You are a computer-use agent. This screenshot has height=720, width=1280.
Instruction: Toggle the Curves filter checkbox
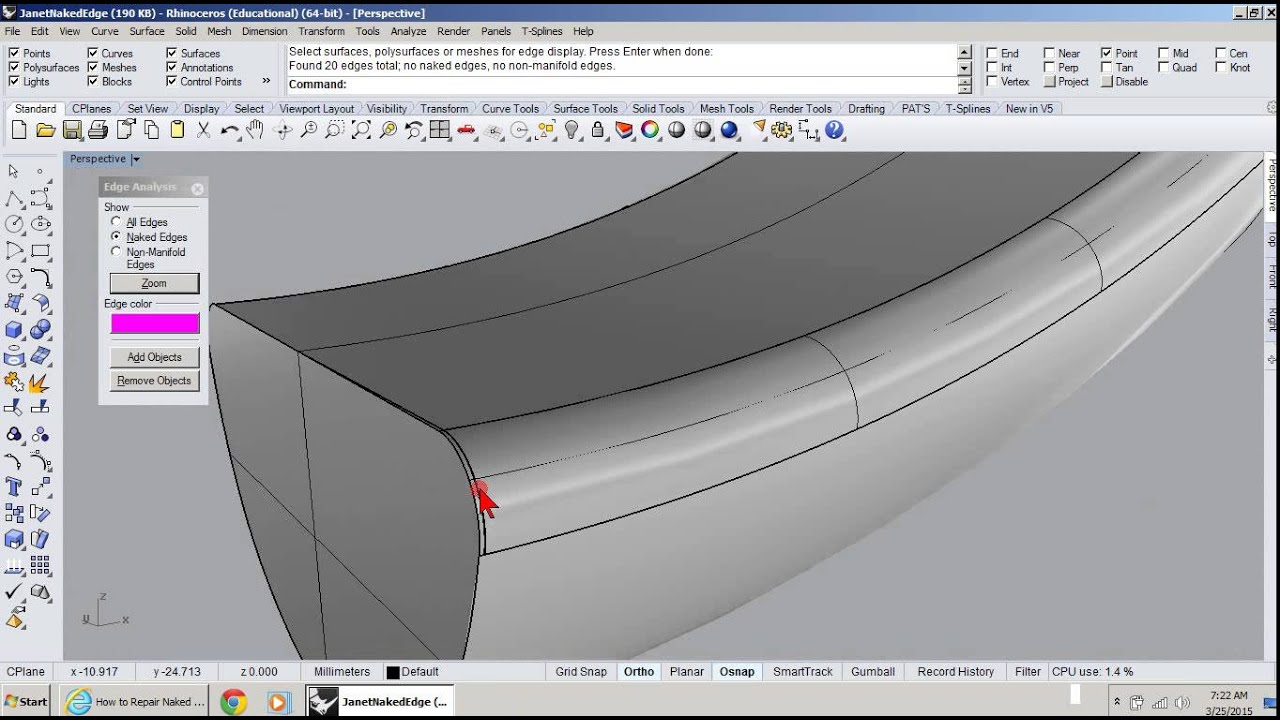[92, 54]
